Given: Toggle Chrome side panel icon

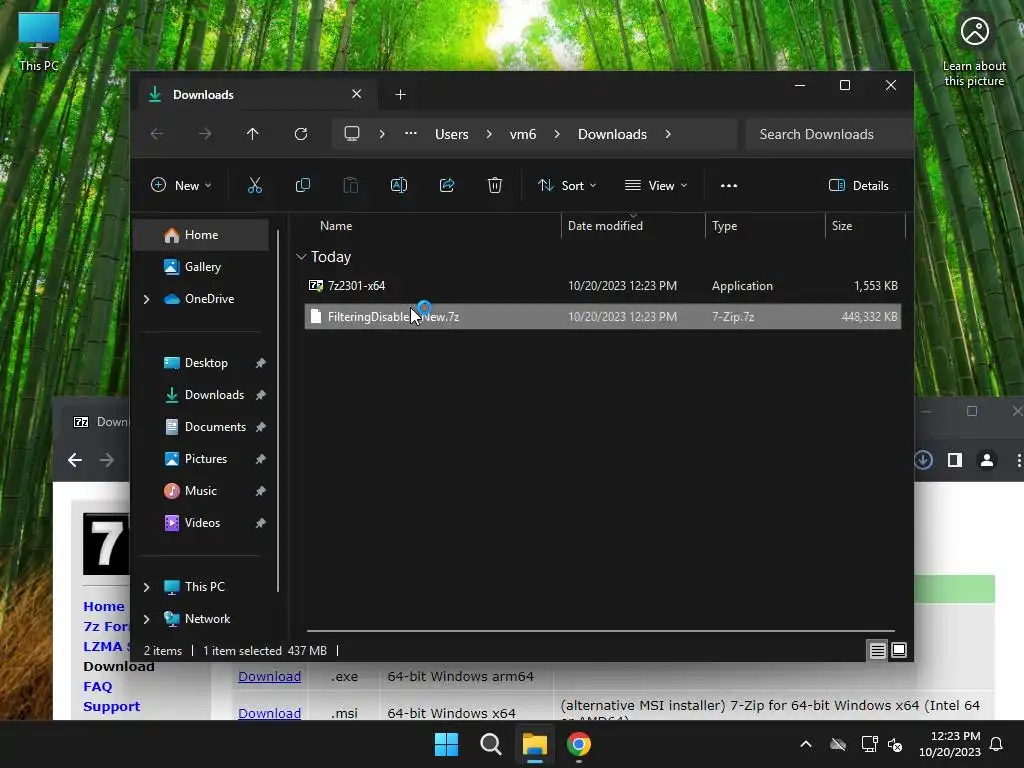Looking at the screenshot, I should [955, 460].
